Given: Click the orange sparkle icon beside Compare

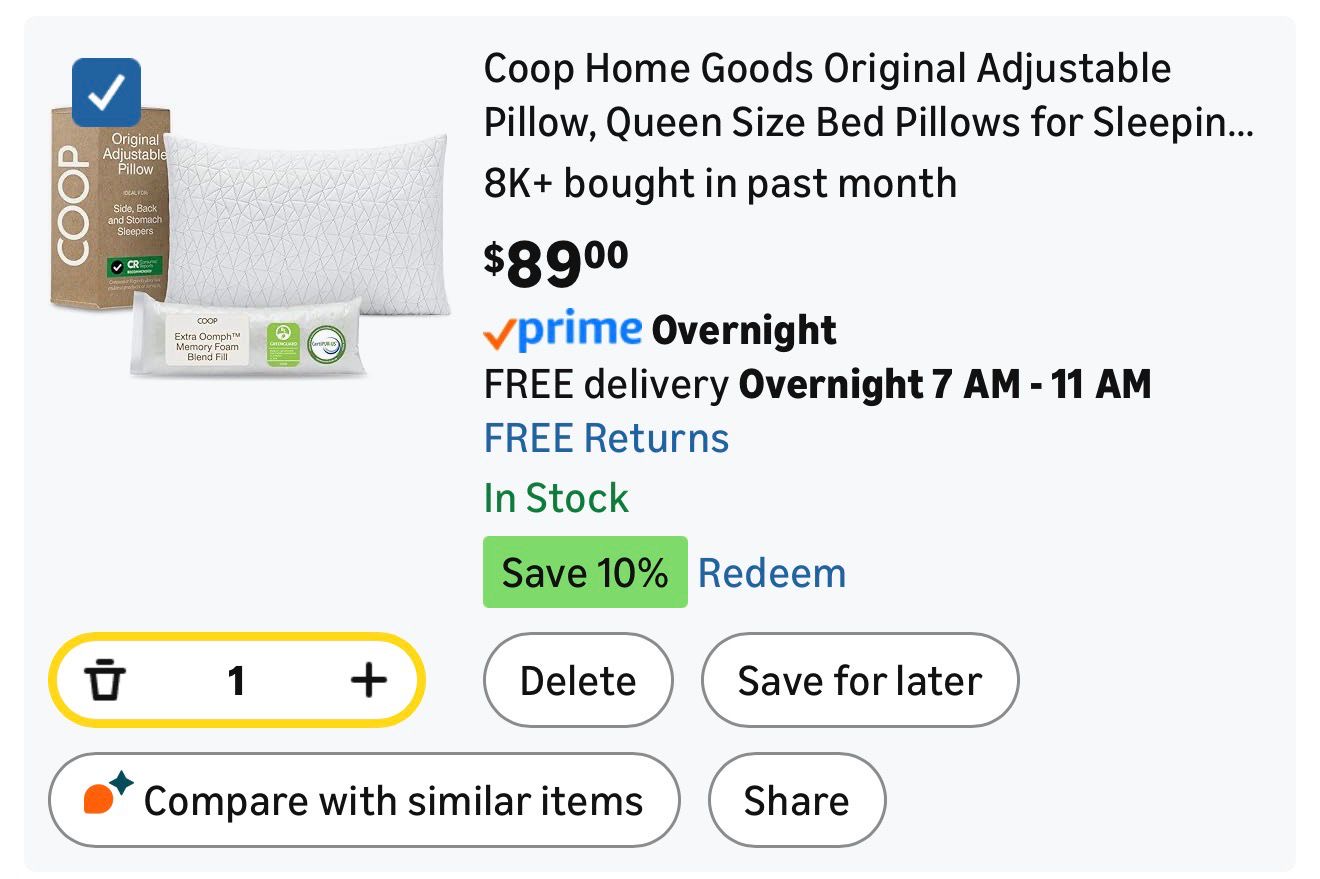Looking at the screenshot, I should 107,797.
